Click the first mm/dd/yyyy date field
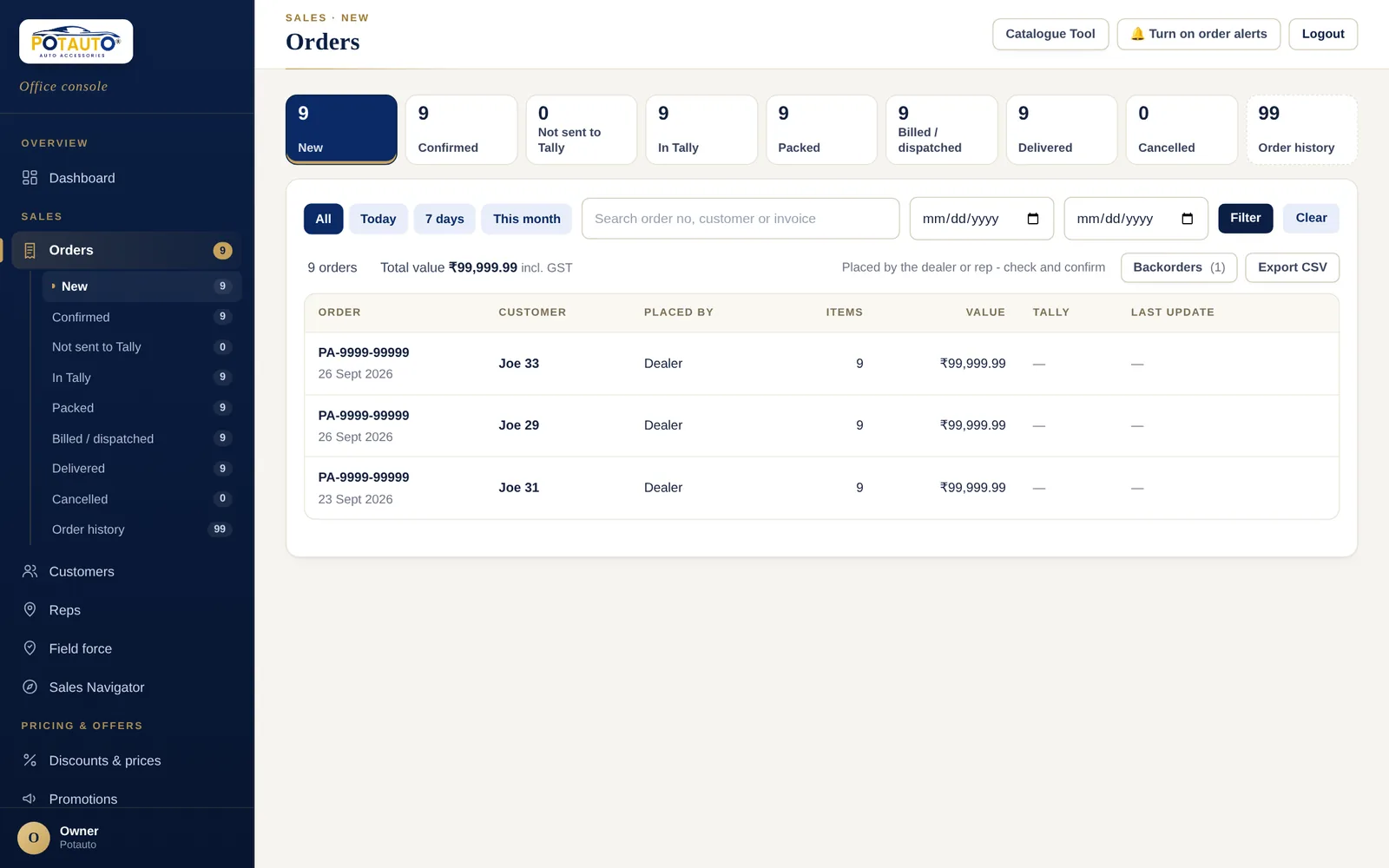This screenshot has width=1389, height=868. pyautogui.click(x=982, y=219)
